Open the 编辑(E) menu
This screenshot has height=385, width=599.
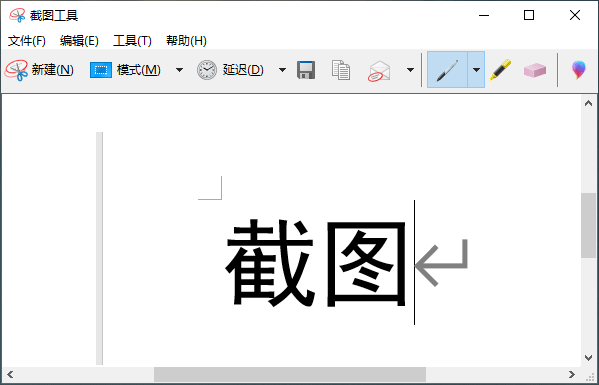79,41
